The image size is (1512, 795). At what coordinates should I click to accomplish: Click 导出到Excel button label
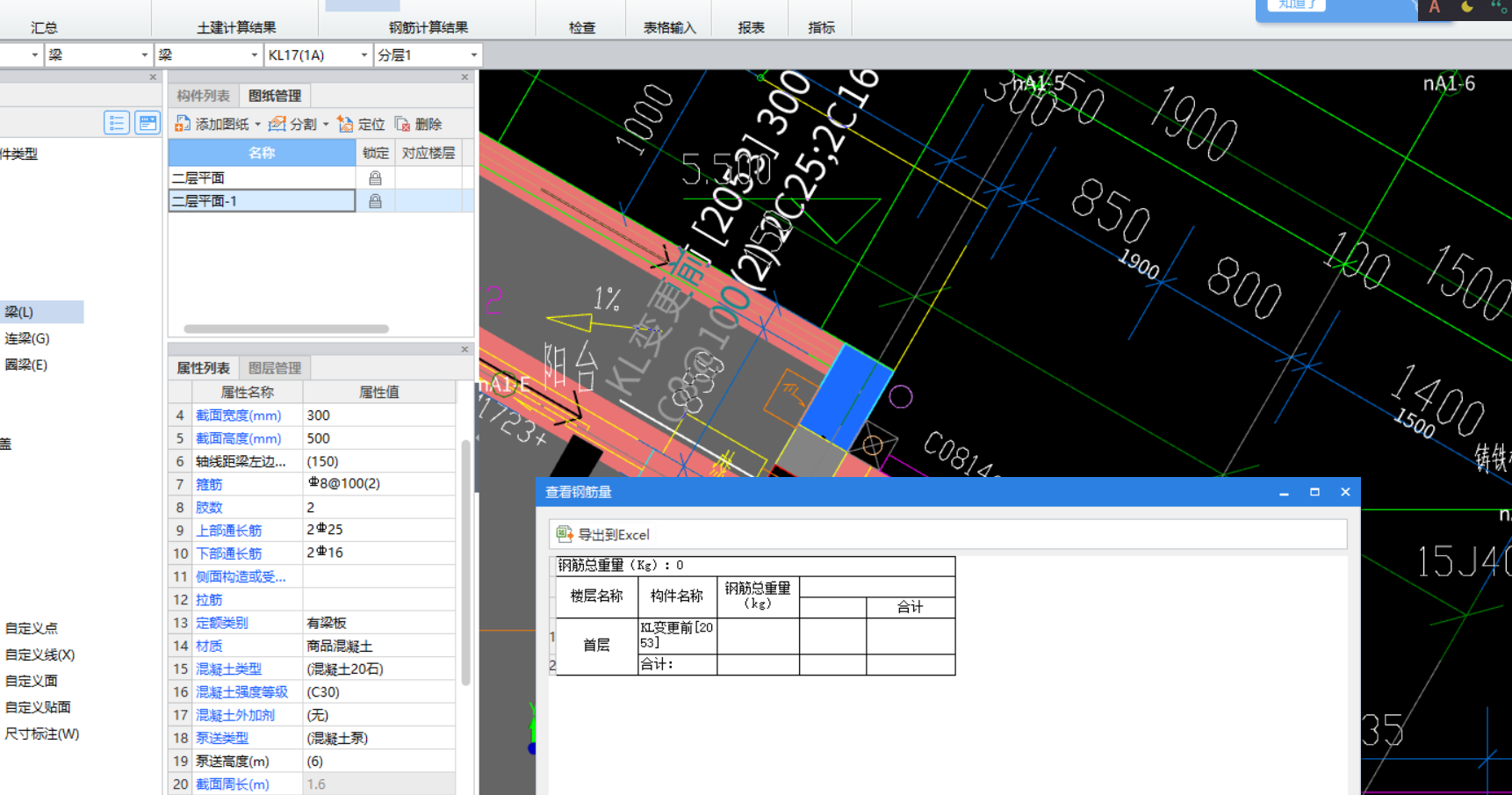[614, 535]
